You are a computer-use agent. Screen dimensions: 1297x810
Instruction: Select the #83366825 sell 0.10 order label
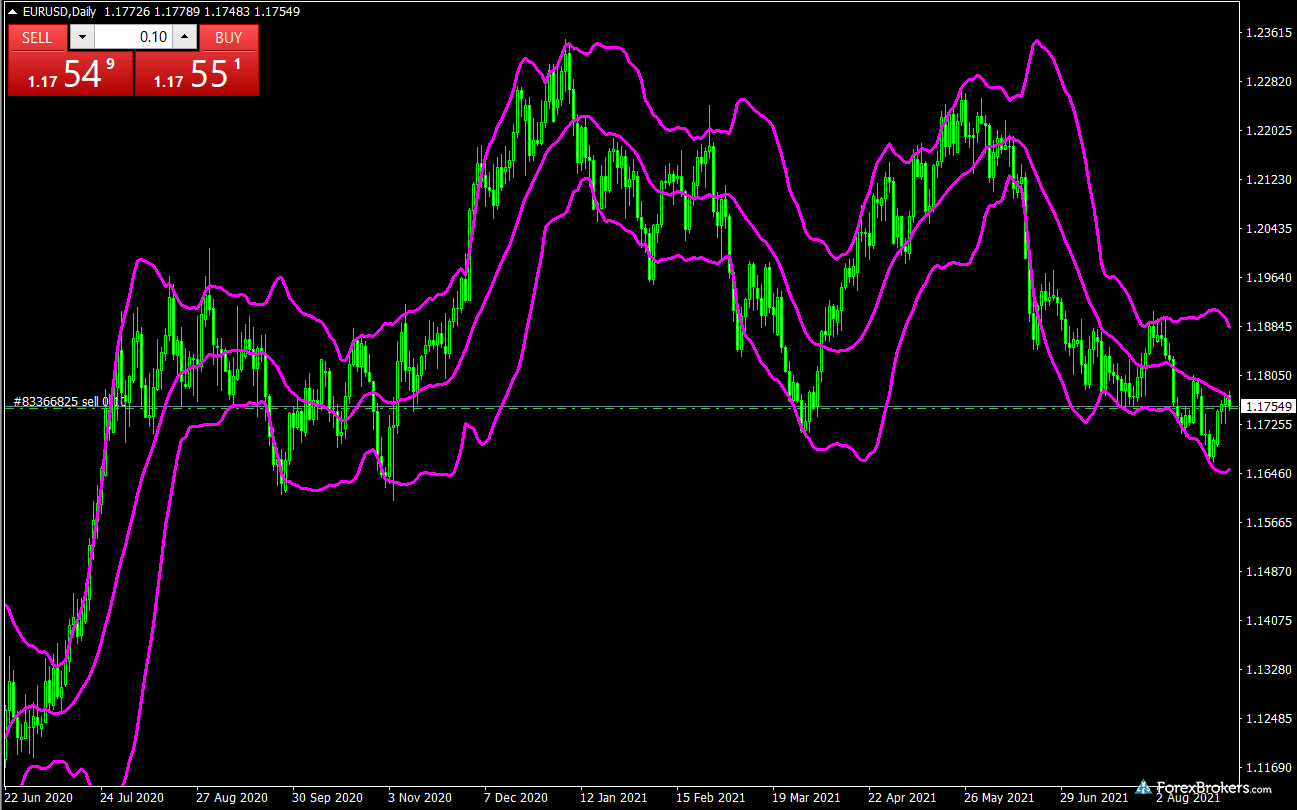tap(69, 401)
